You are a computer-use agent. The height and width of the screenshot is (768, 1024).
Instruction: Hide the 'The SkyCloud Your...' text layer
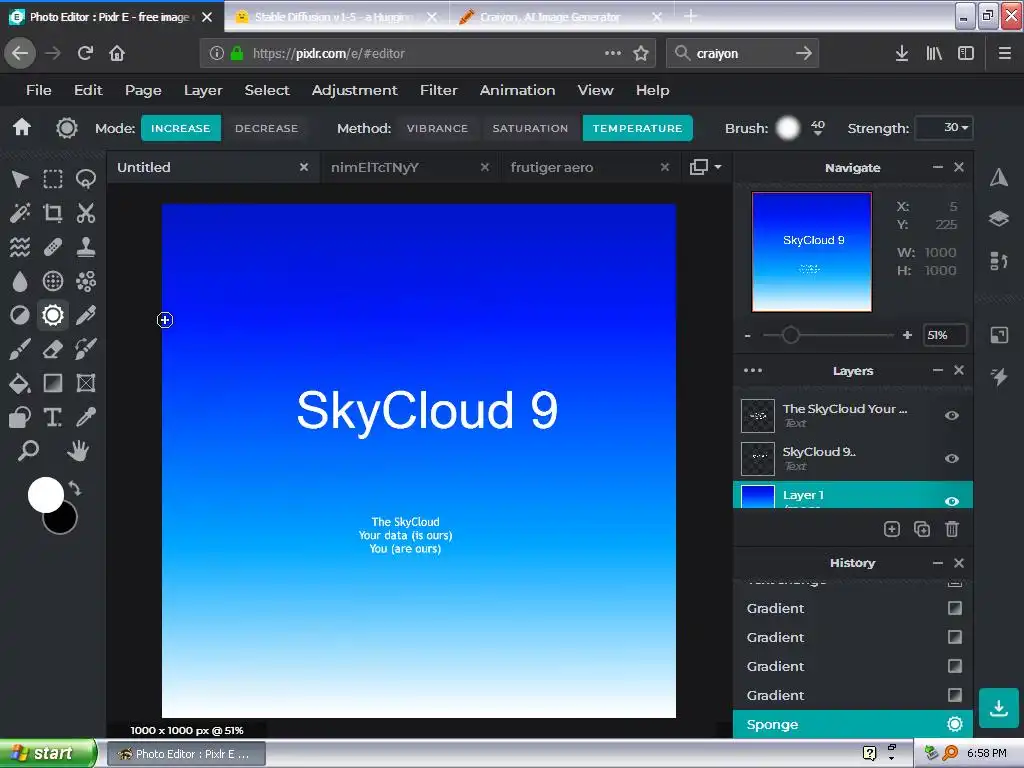952,415
